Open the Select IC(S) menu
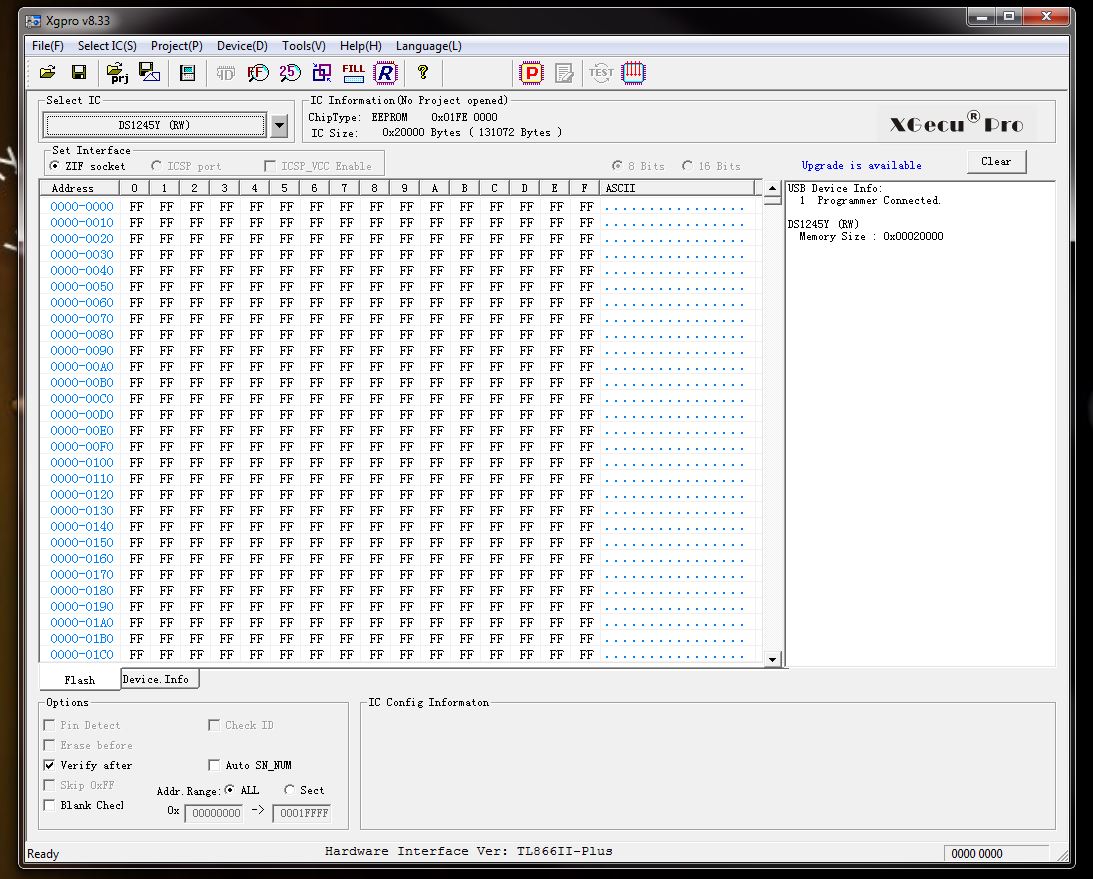 point(107,46)
